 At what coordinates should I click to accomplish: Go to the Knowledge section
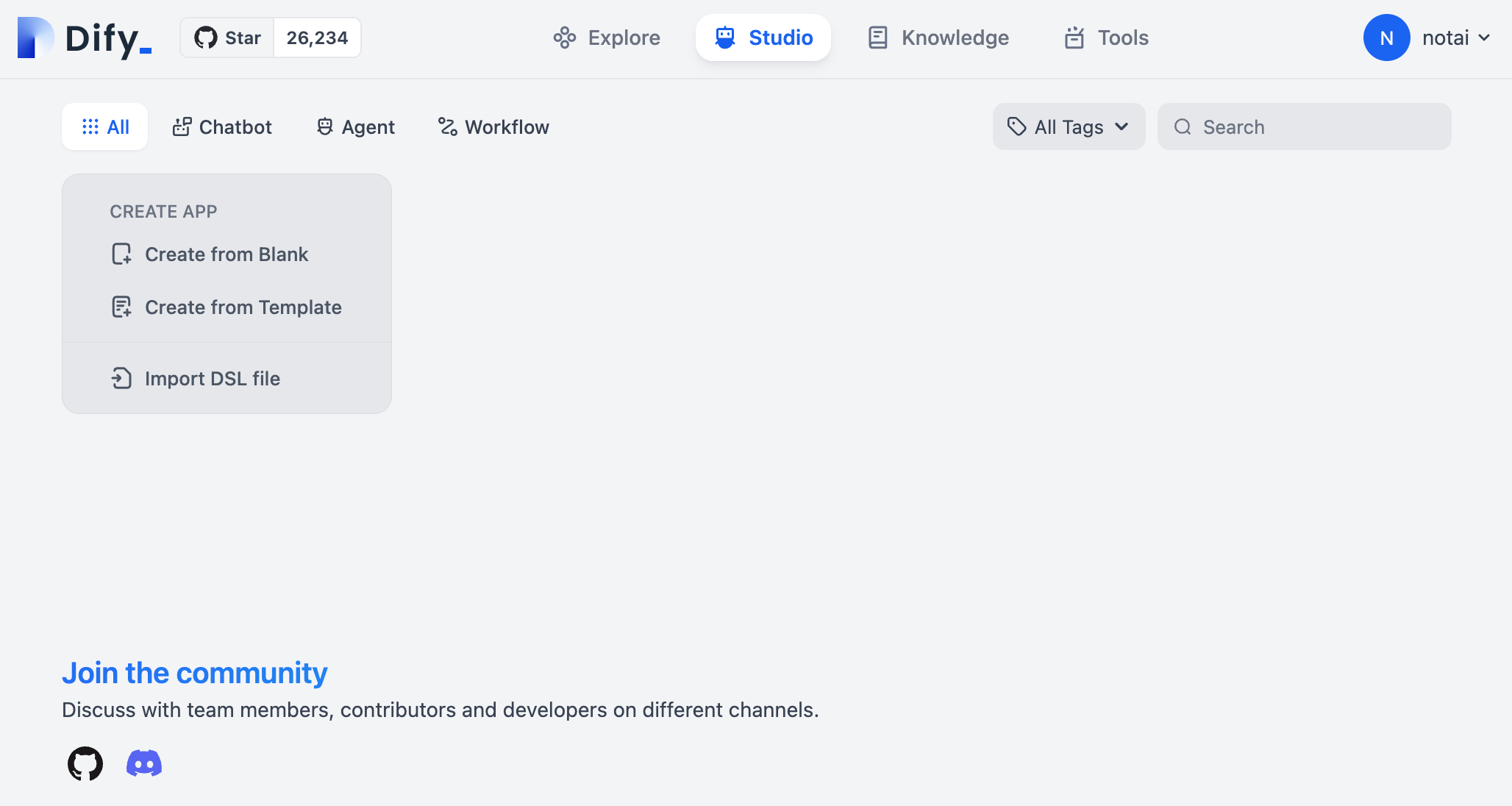coord(938,38)
